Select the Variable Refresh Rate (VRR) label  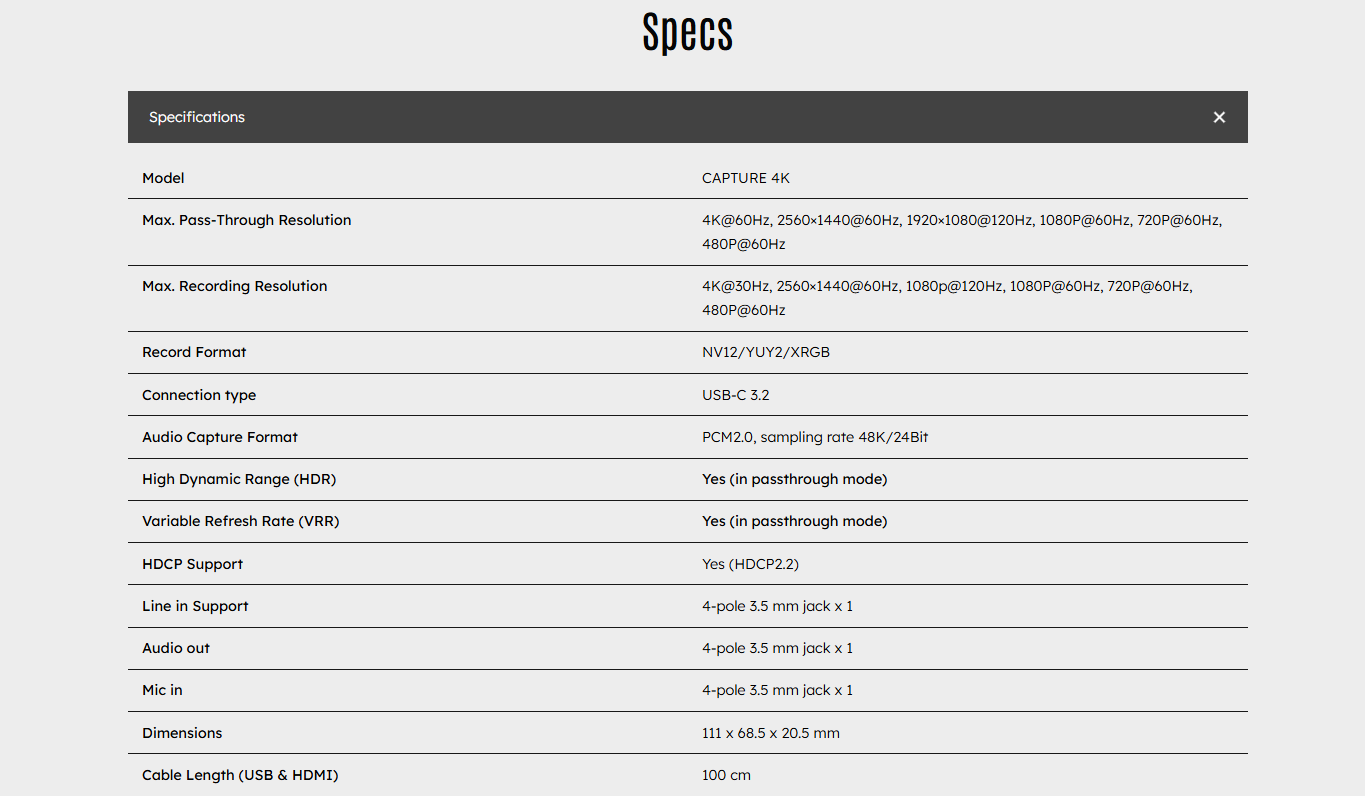[241, 521]
